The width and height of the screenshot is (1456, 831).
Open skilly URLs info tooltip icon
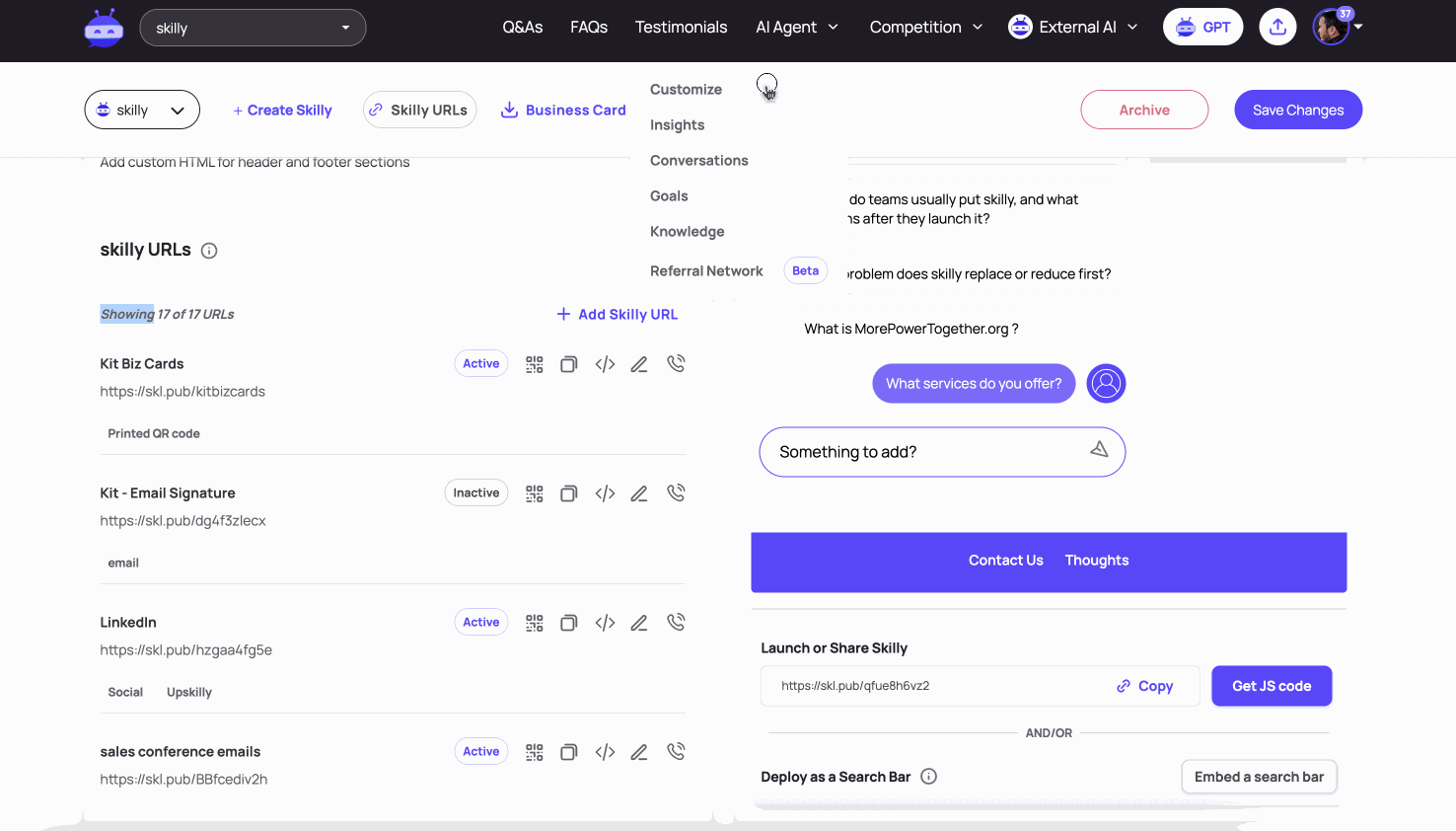[209, 251]
